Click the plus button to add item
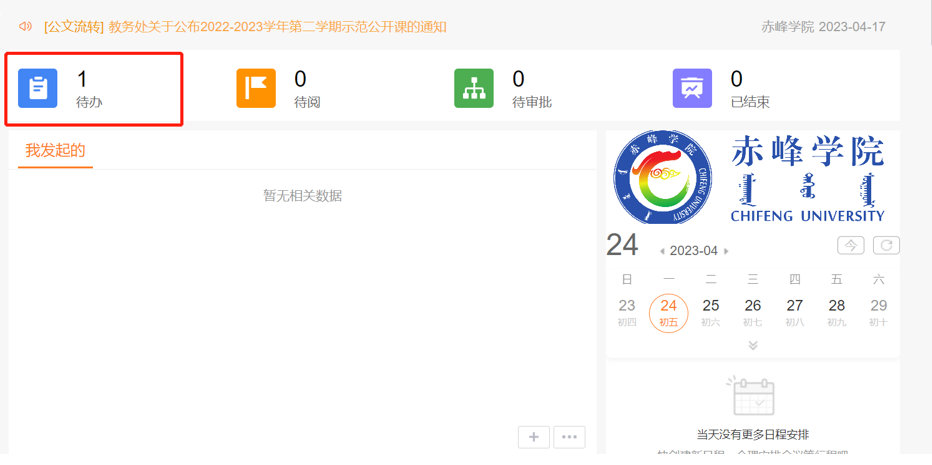Image resolution: width=932 pixels, height=465 pixels. point(533,437)
